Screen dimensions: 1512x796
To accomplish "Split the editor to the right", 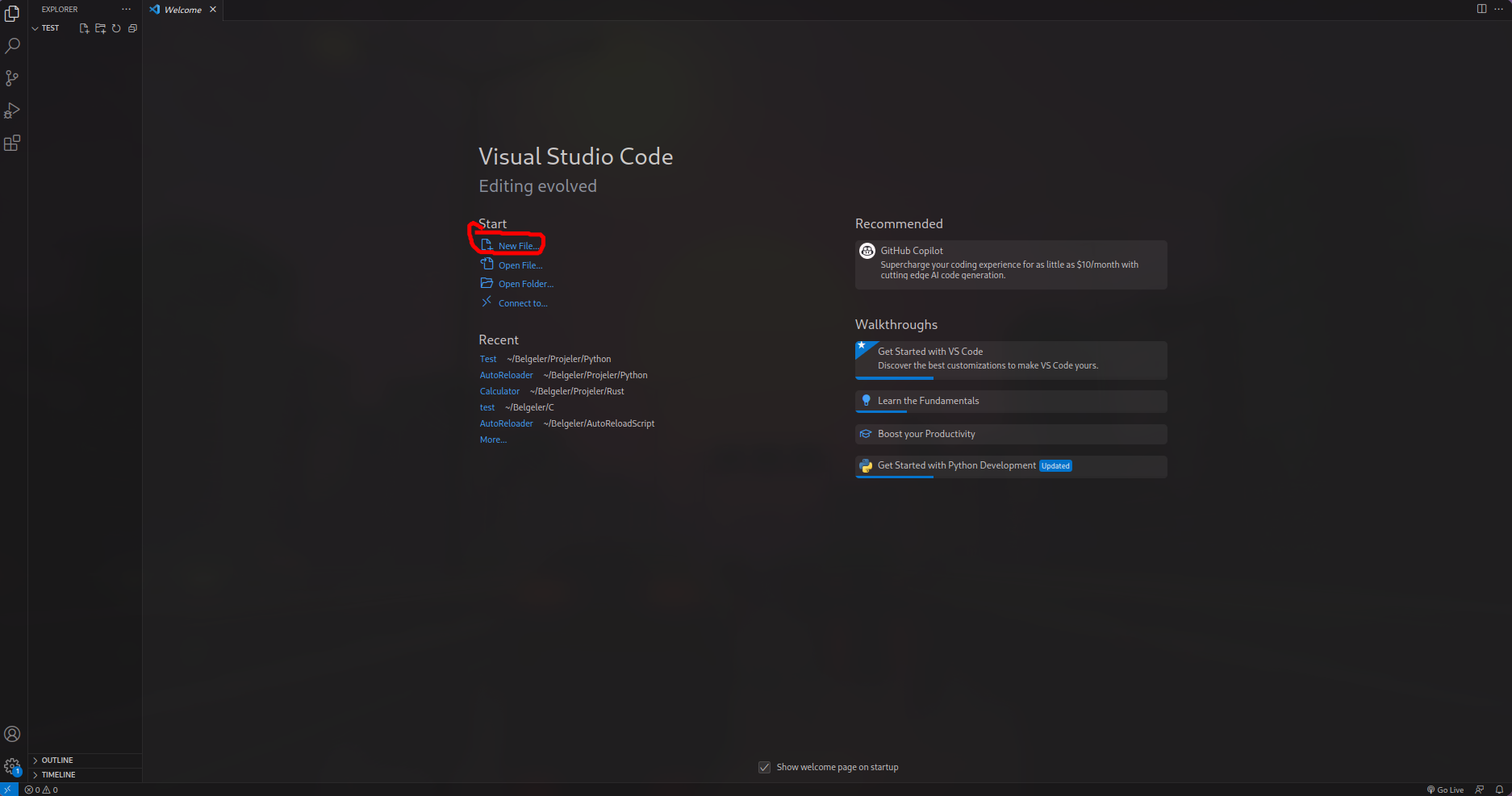I will point(1481,9).
